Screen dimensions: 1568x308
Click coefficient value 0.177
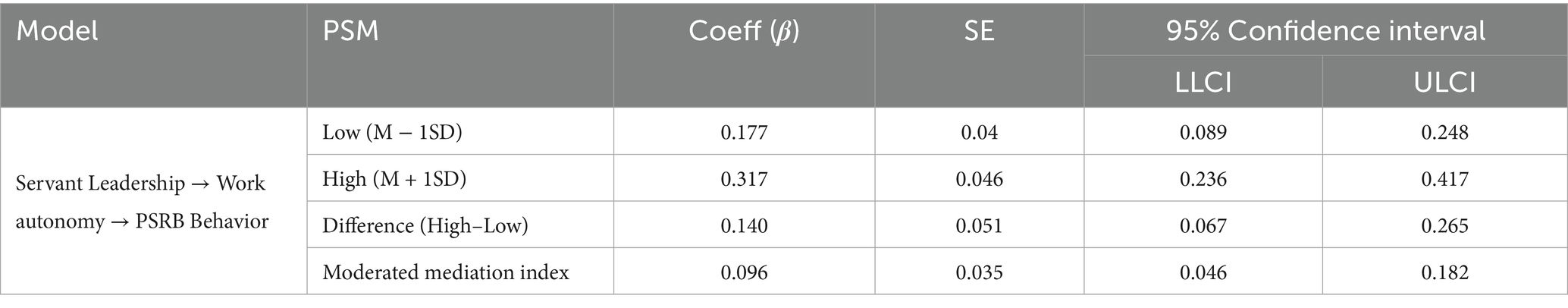[x=743, y=132]
